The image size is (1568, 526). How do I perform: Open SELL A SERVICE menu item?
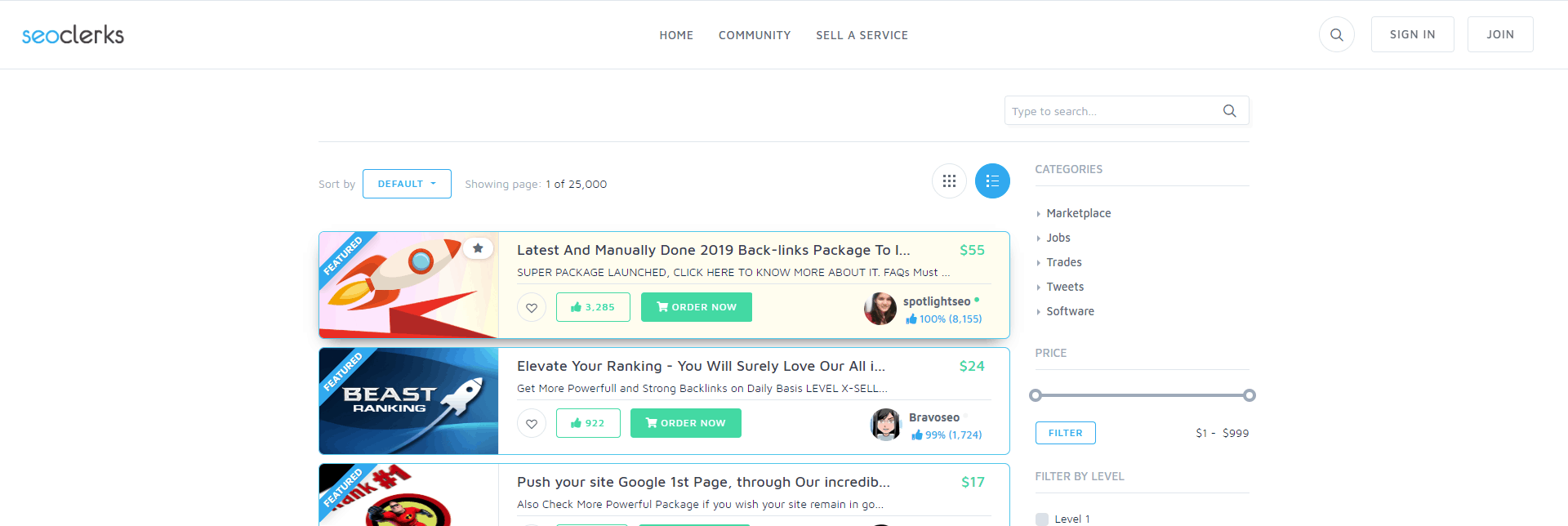tap(862, 35)
